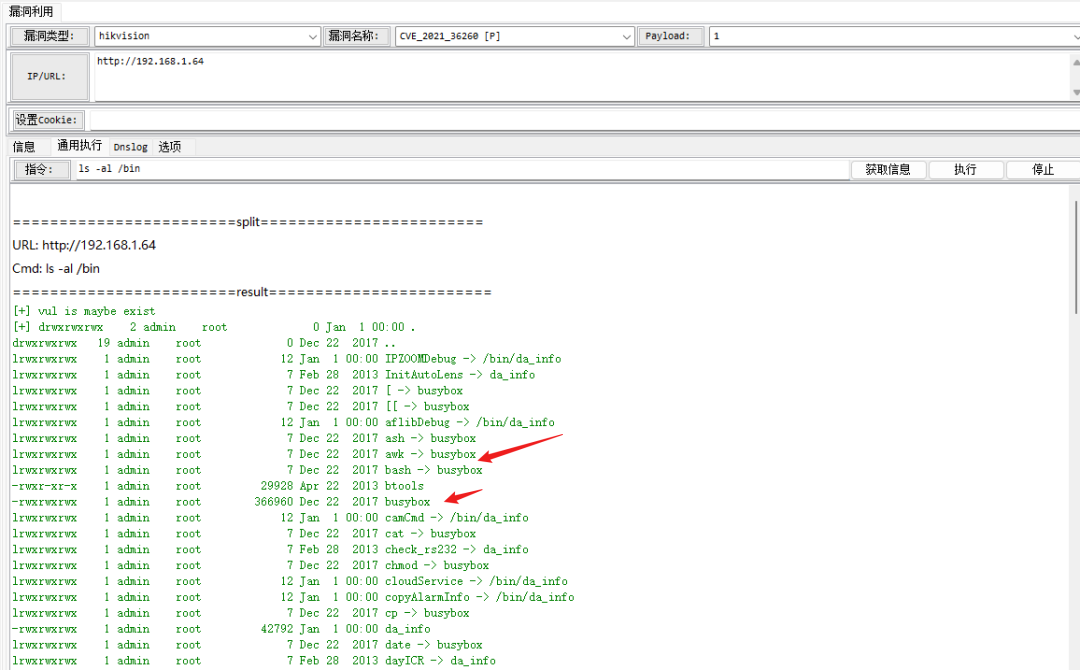Click the 'copyAlarmInfo -> /bin/da_info' entry
Image resolution: width=1080 pixels, height=670 pixels.
(479, 596)
